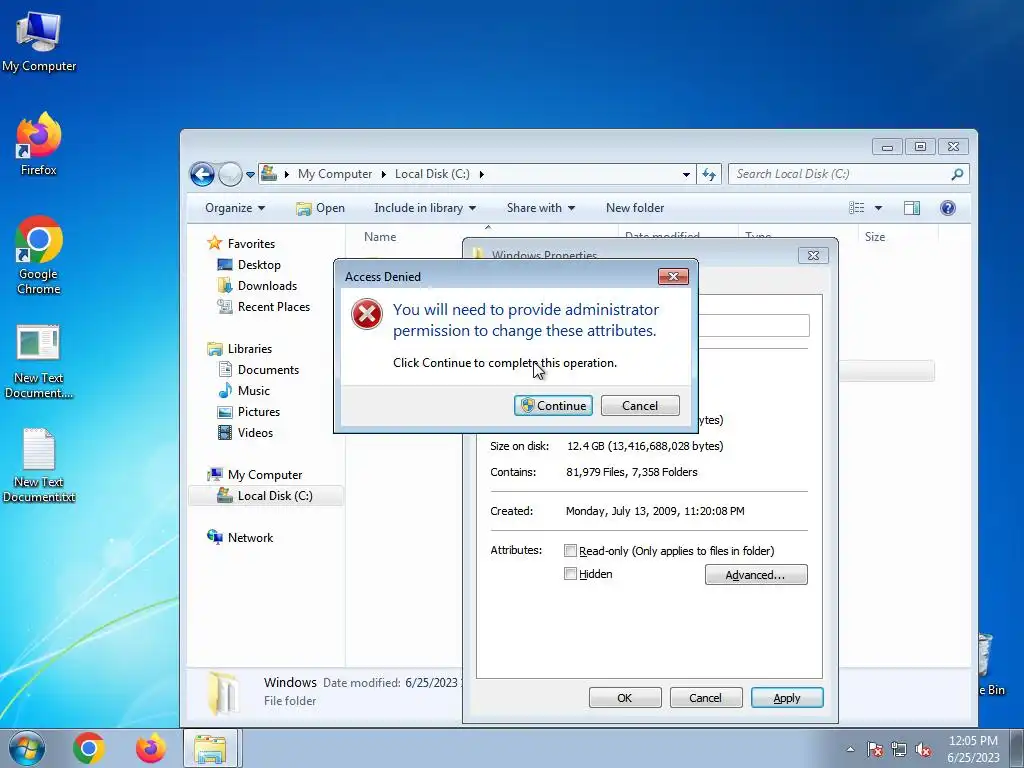Select Google Chrome desktop shortcut
The width and height of the screenshot is (1024, 768).
(x=39, y=255)
